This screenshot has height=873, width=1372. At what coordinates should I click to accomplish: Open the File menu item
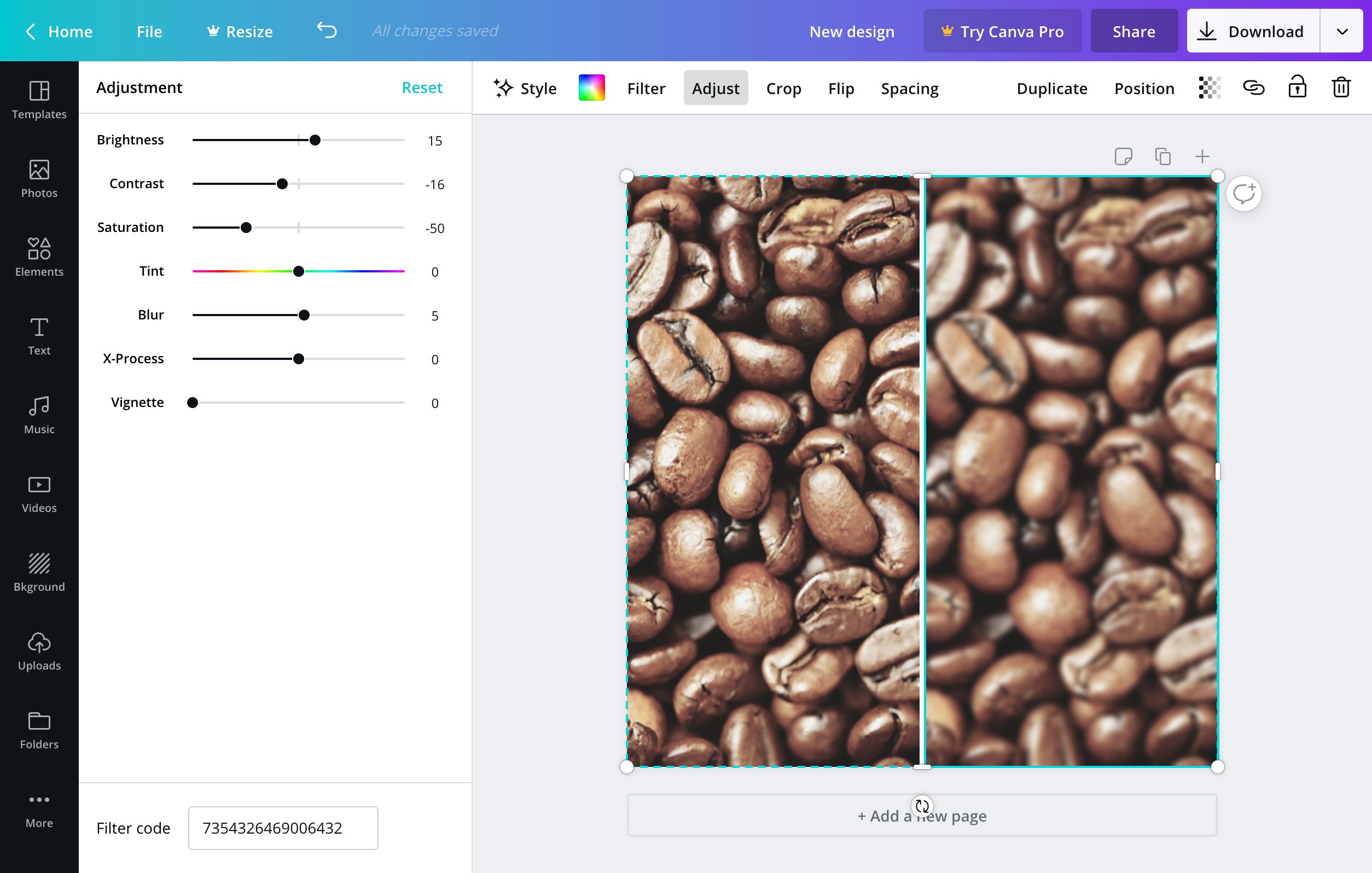pyautogui.click(x=149, y=30)
